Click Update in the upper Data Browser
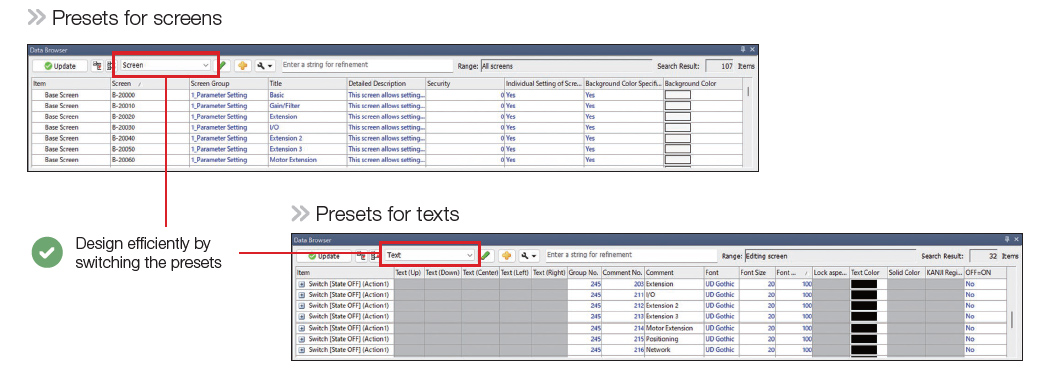 coord(60,66)
